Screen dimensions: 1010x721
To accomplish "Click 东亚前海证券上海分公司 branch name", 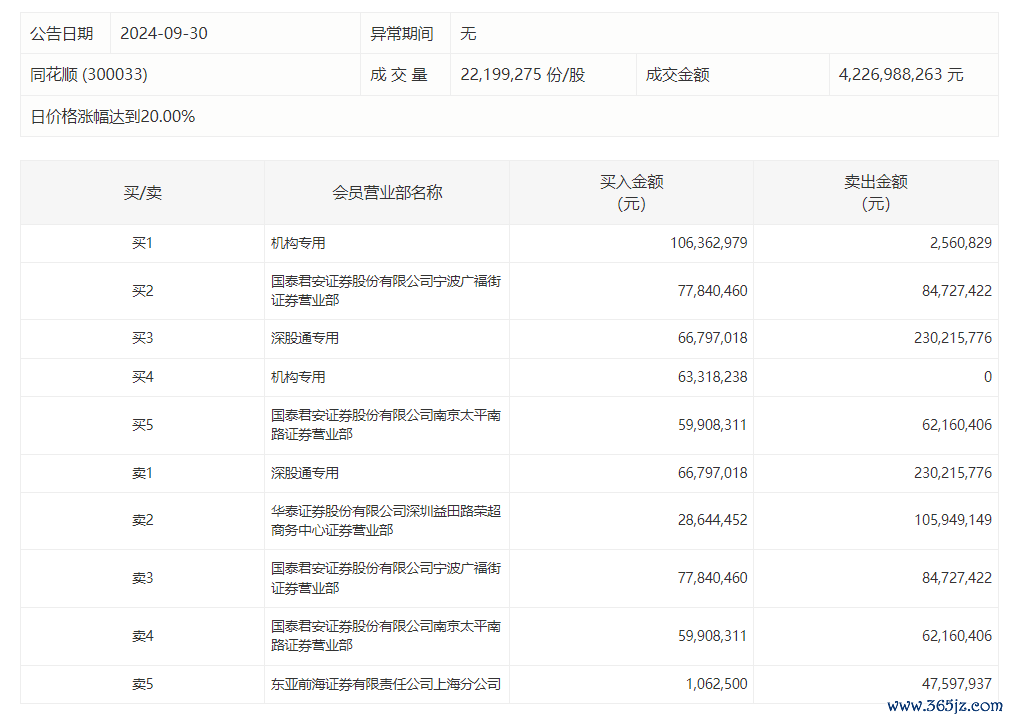I will 386,684.
